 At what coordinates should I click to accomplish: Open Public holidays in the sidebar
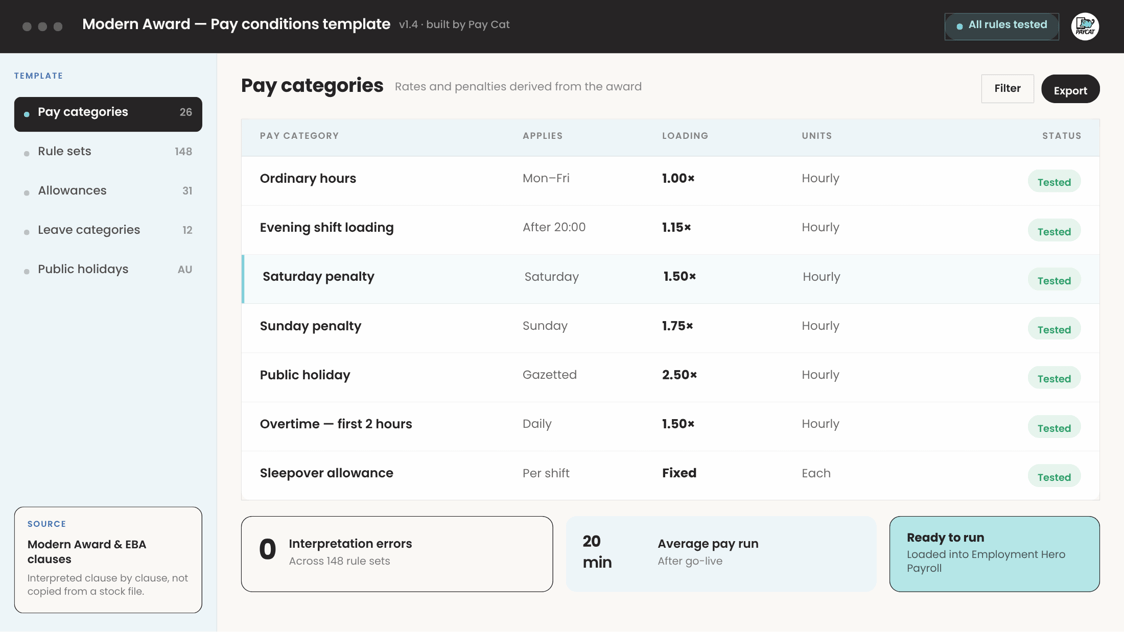click(x=108, y=270)
